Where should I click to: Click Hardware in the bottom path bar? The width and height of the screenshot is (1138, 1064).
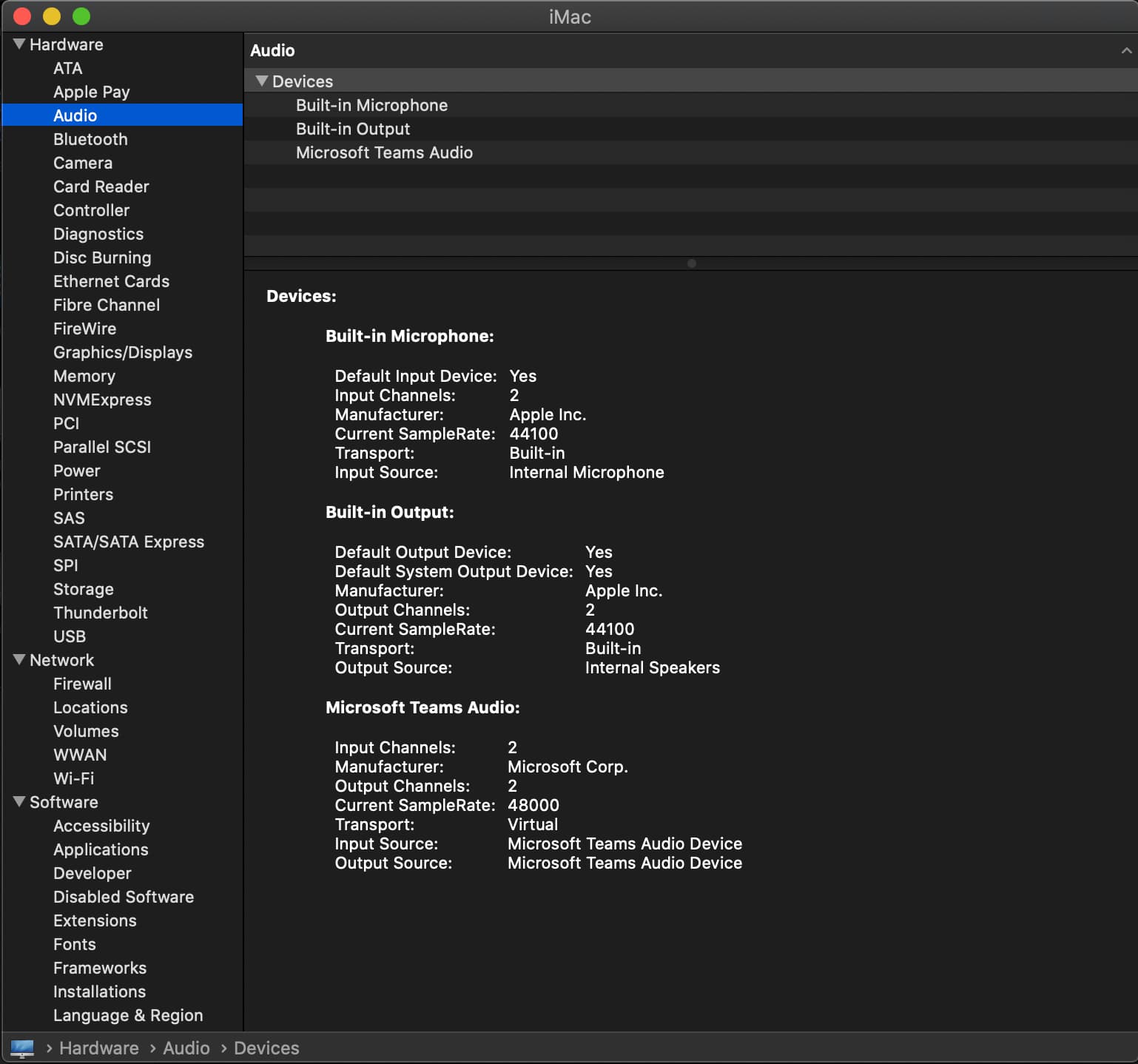pos(98,1048)
